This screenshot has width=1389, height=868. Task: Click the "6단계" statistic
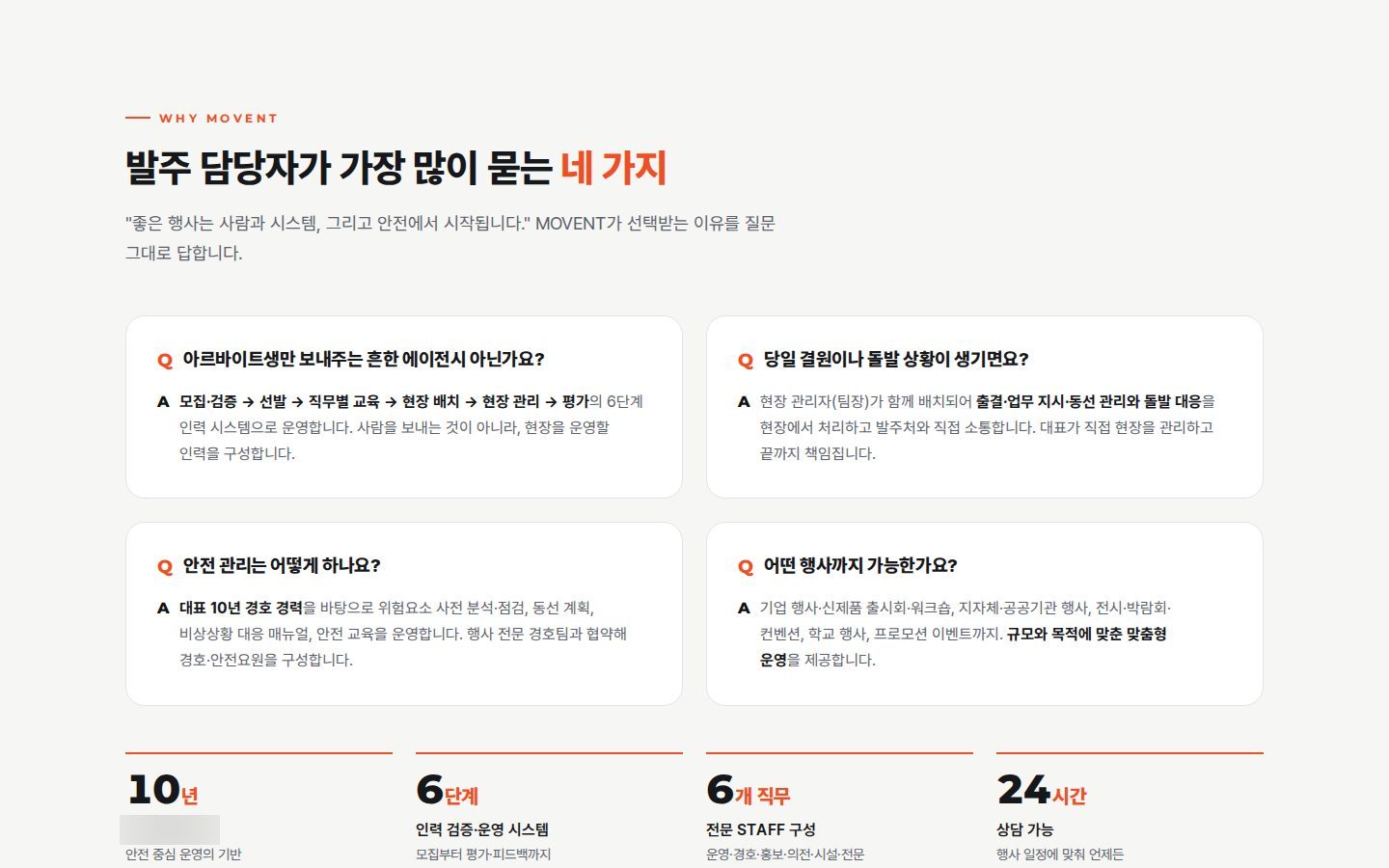coord(448,791)
